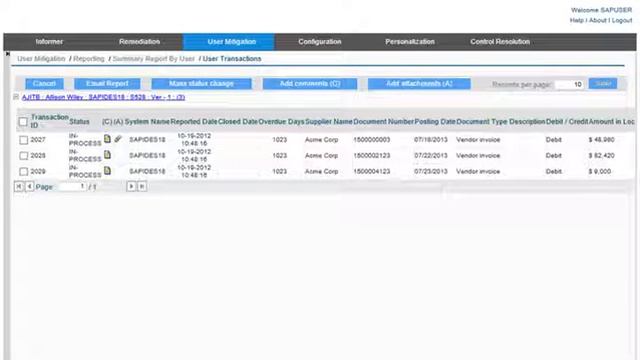640x360 pixels.
Task: Go to last page of results
Action: pos(142,187)
